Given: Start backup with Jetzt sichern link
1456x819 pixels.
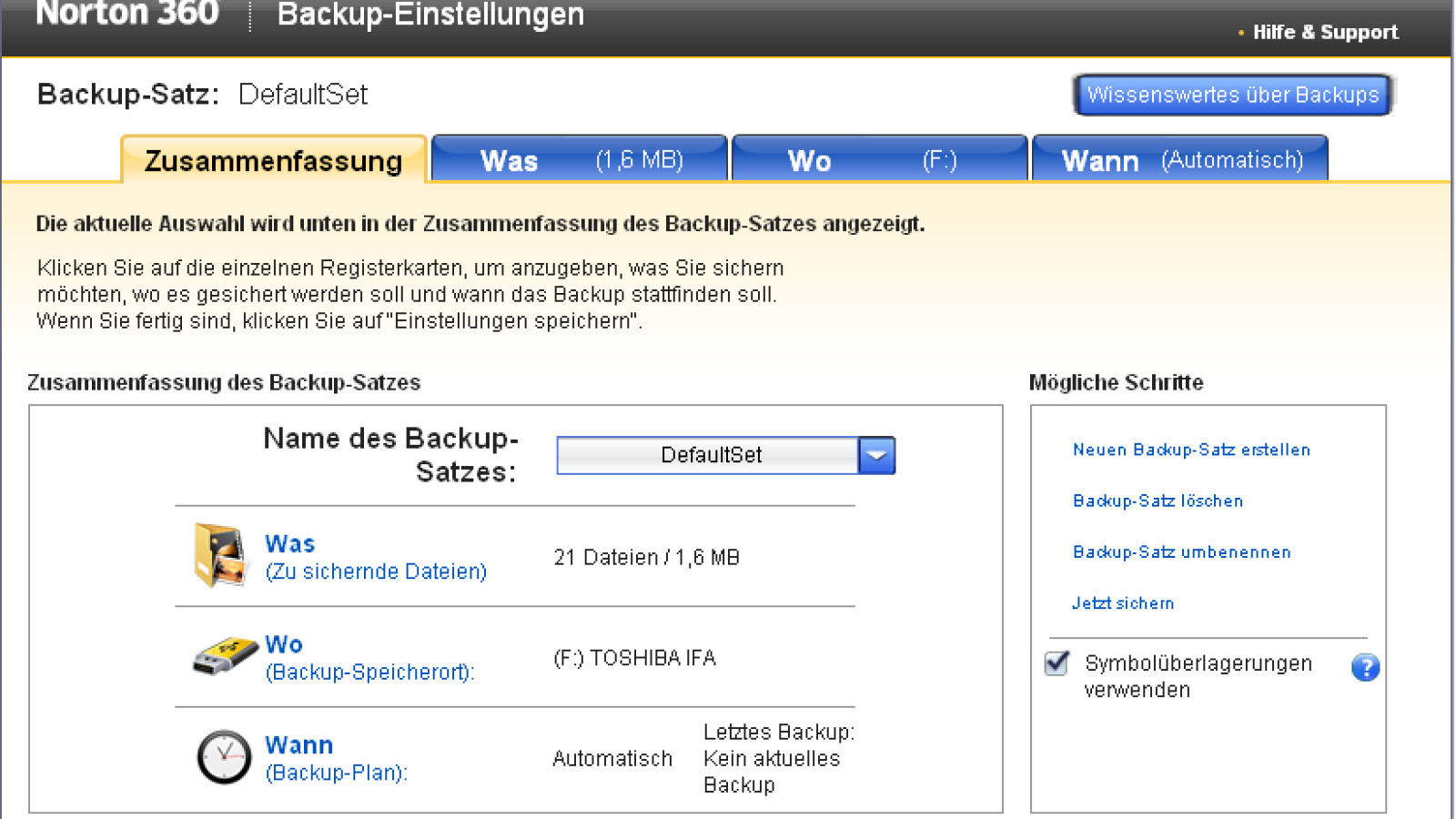Looking at the screenshot, I should pos(1123,603).
